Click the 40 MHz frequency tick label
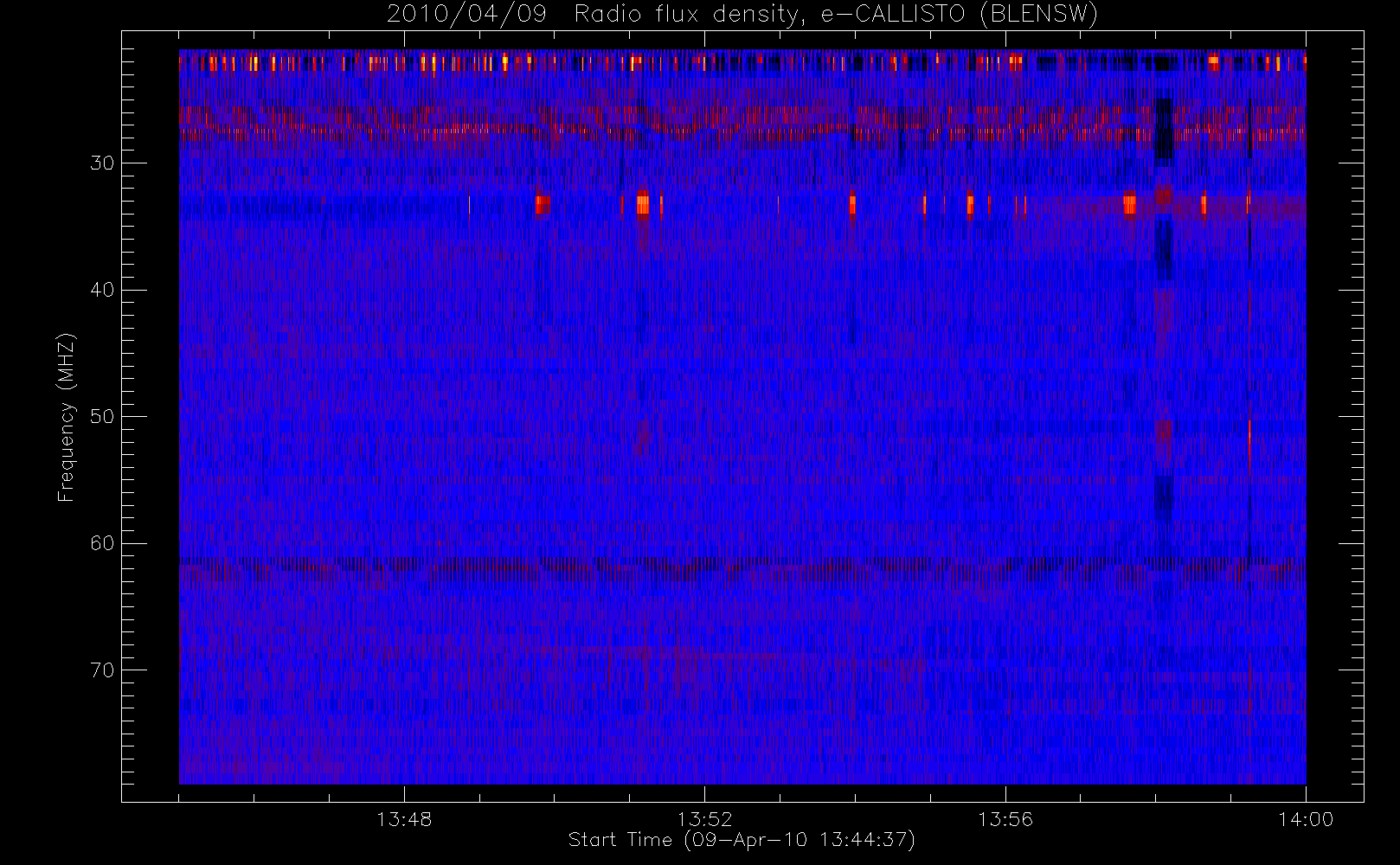1400x865 pixels. pyautogui.click(x=102, y=290)
